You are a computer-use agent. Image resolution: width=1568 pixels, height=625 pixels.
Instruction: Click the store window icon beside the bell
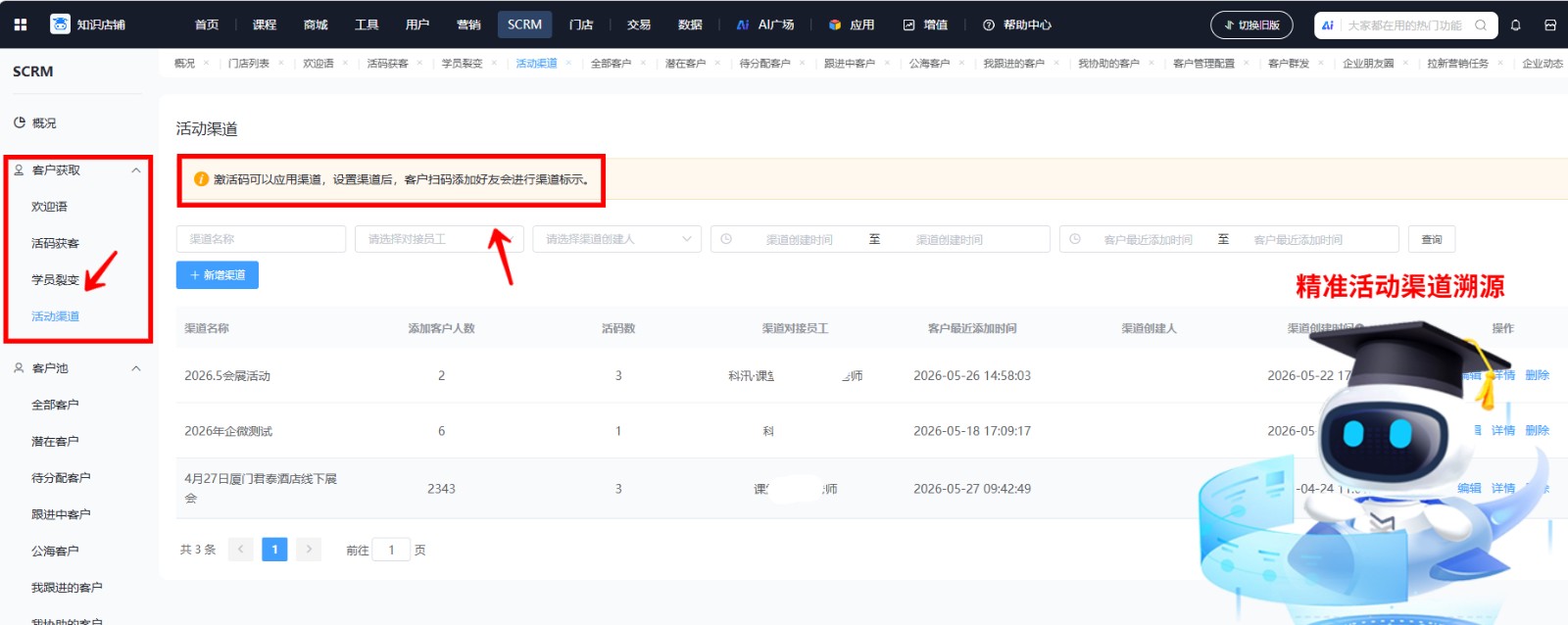(x=1550, y=24)
